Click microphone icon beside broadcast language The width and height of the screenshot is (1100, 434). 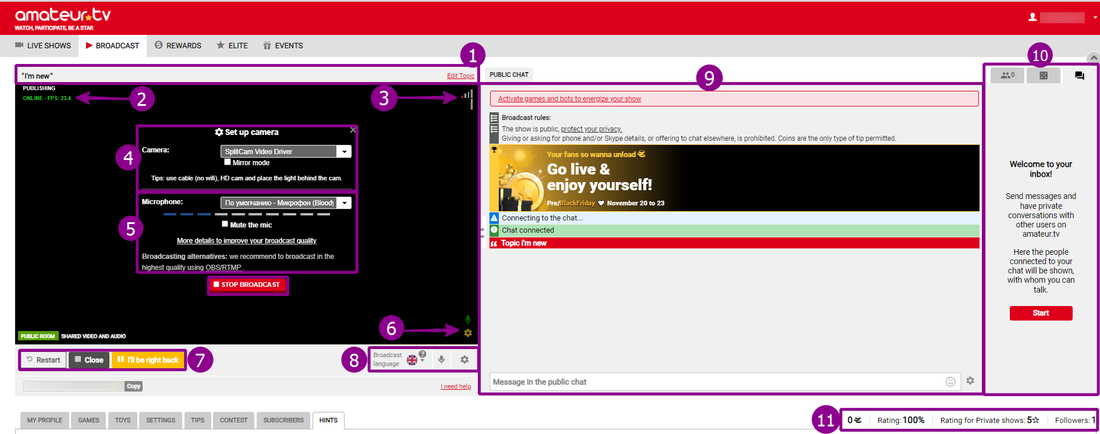tap(441, 359)
